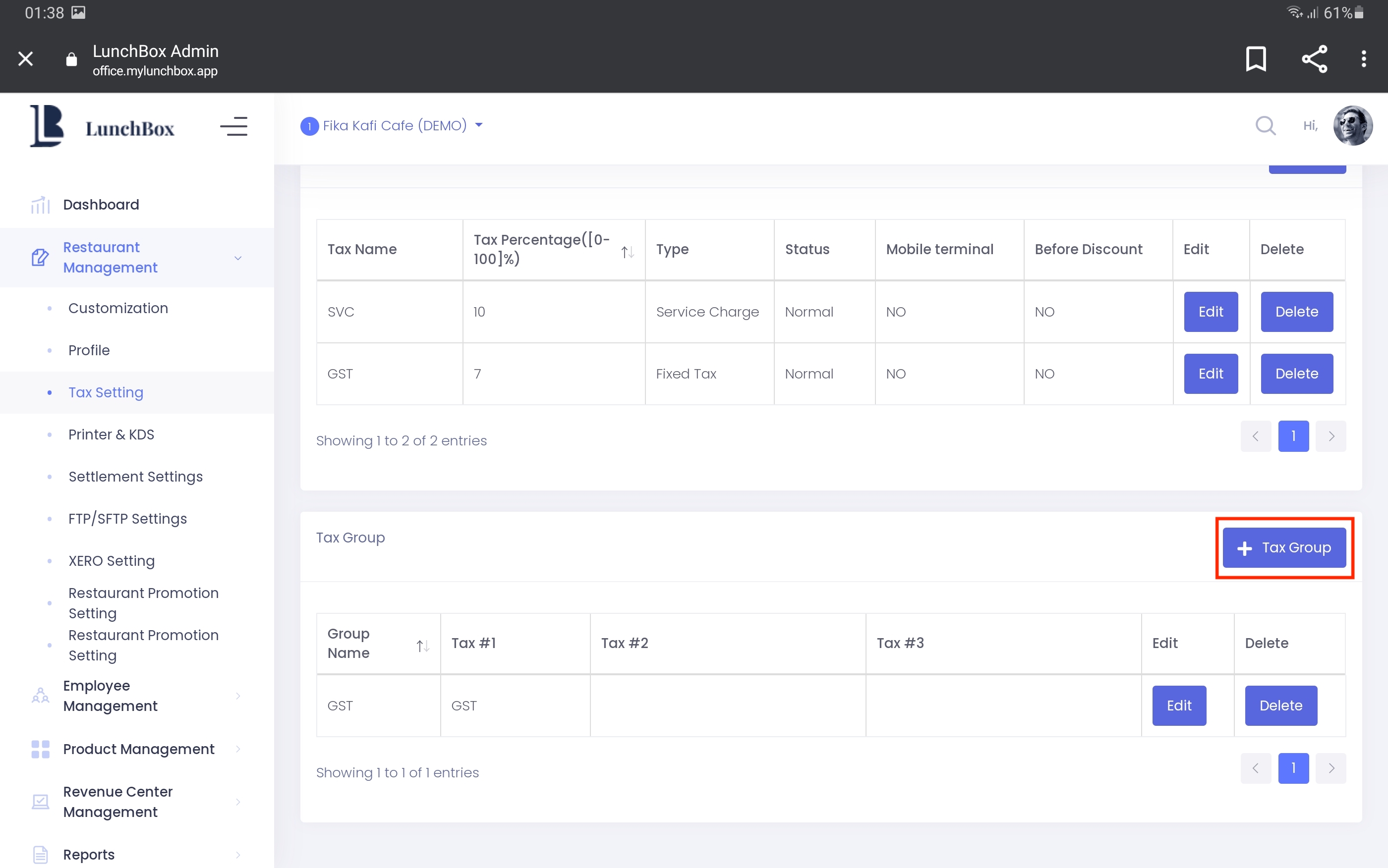
Task: Open browser three-dot overflow menu
Action: pyautogui.click(x=1363, y=58)
